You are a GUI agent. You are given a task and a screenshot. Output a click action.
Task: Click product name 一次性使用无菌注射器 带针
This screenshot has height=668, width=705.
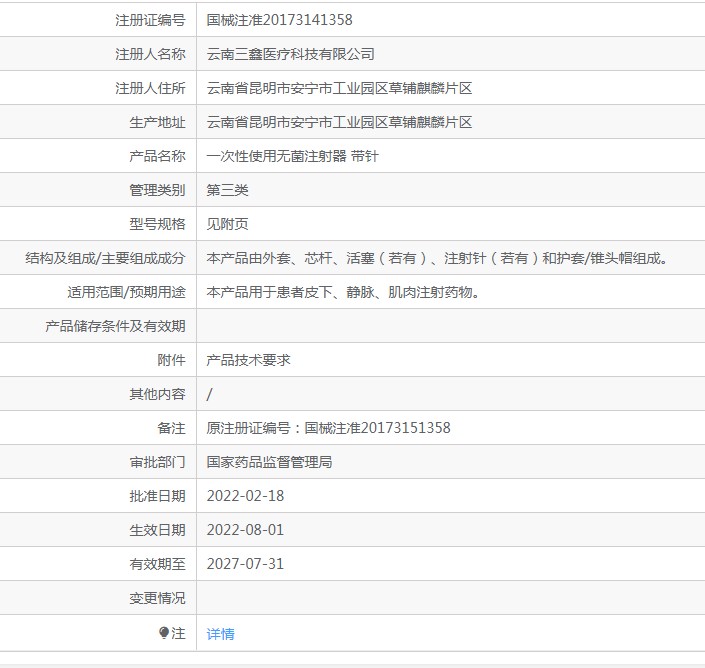292,156
